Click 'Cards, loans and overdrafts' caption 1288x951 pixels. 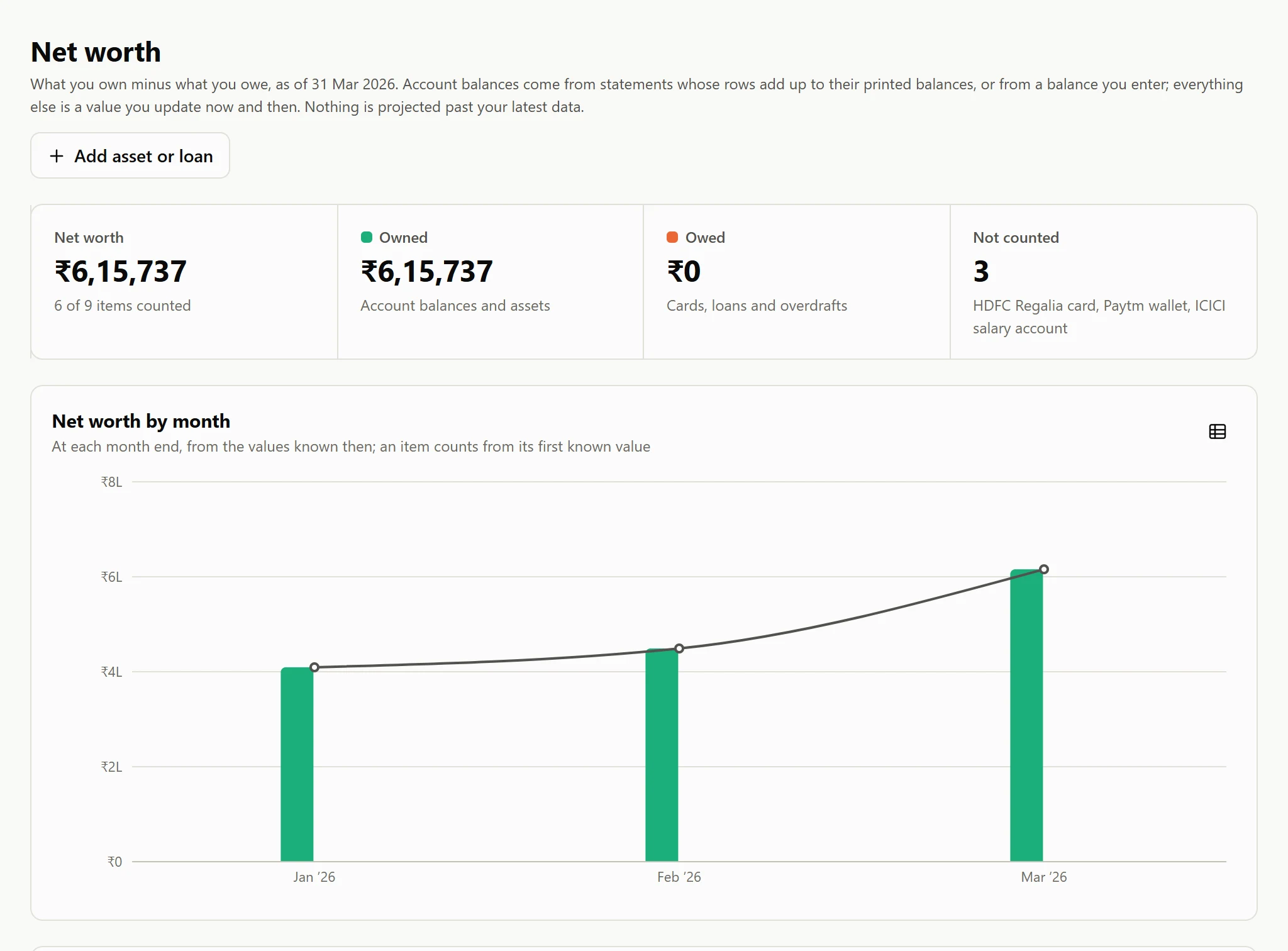click(x=757, y=306)
